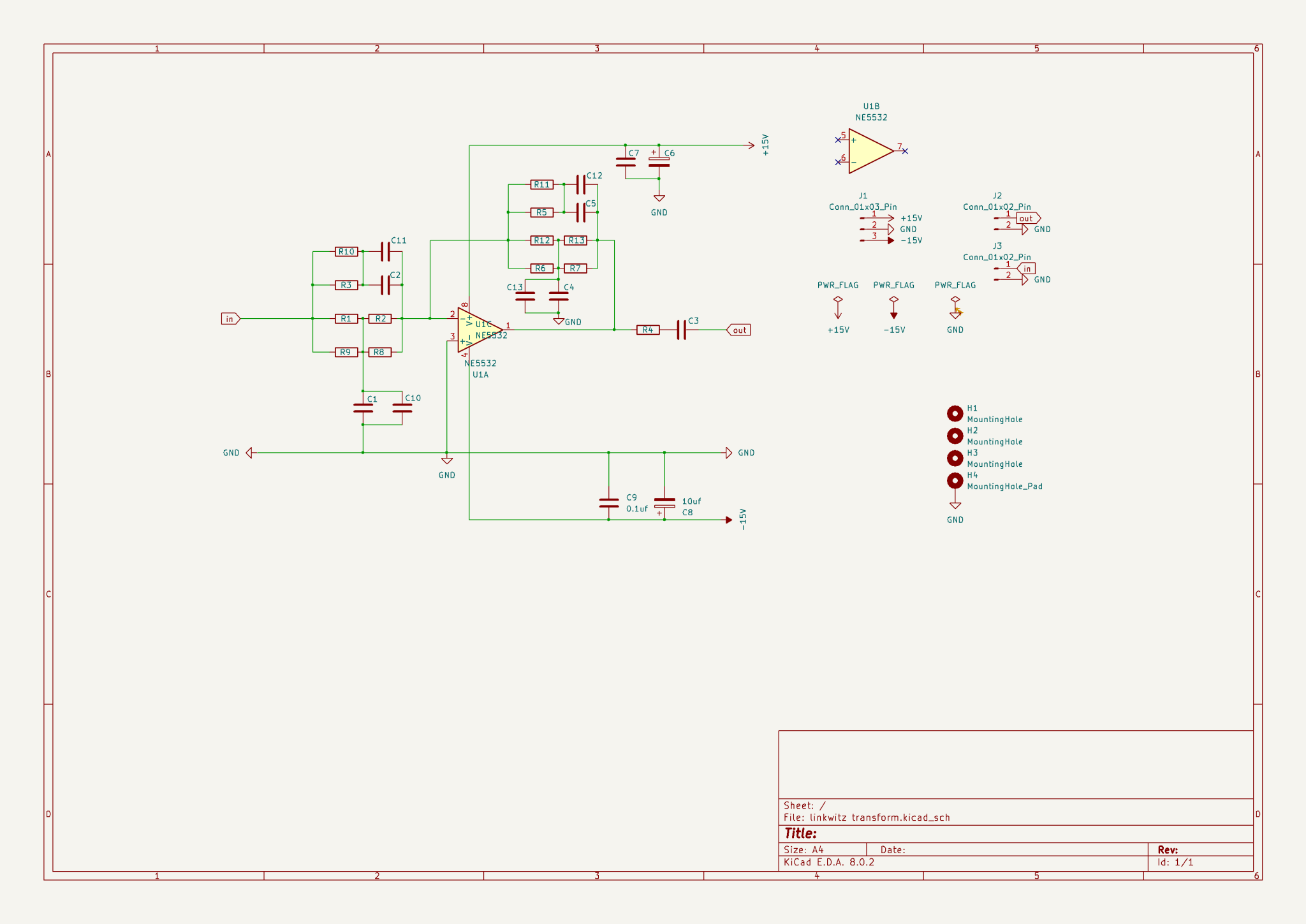Screen dimensions: 1306x924
Task: Click resistor R5 symbol
Action: point(542,212)
